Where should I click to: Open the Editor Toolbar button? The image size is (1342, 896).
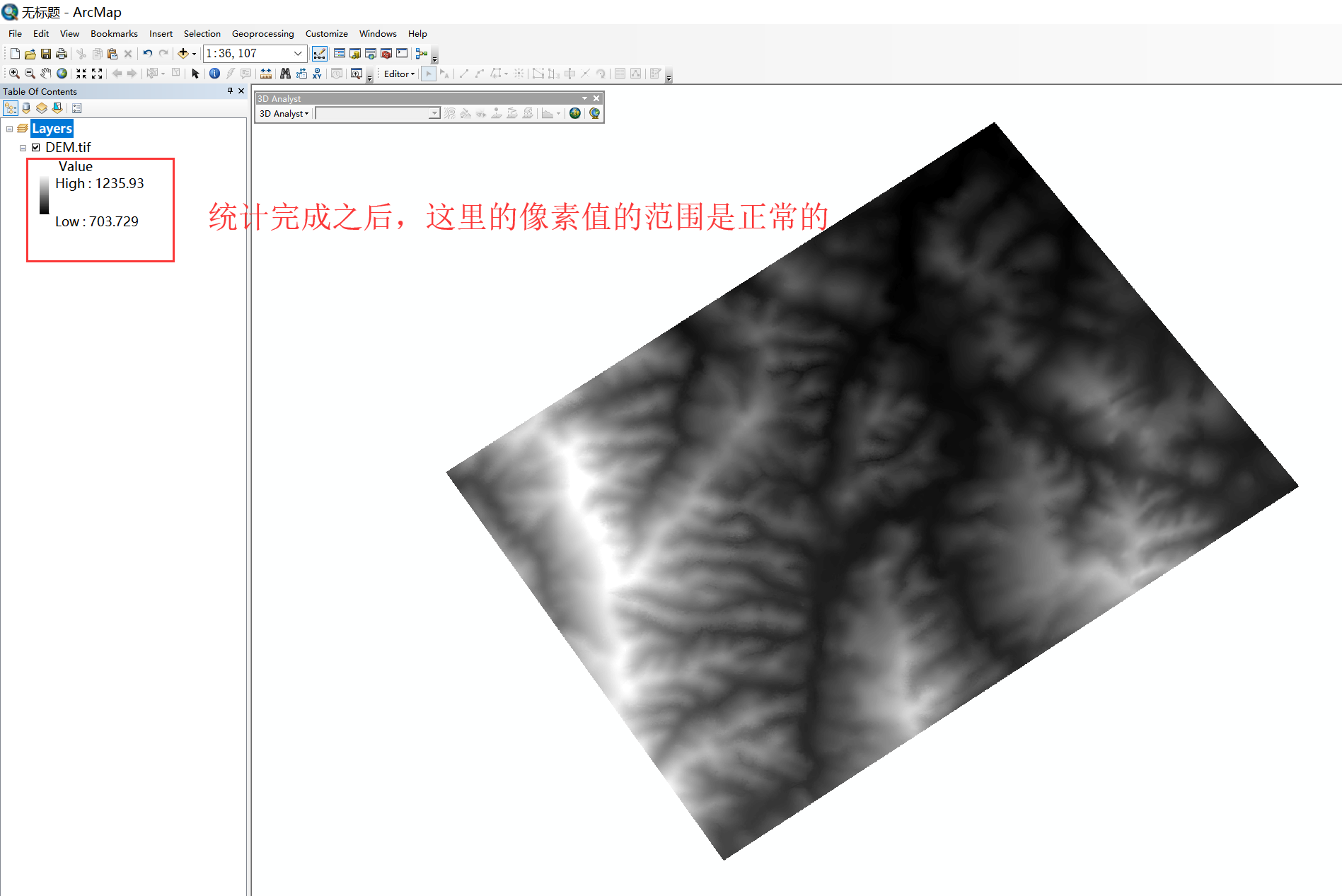click(320, 54)
